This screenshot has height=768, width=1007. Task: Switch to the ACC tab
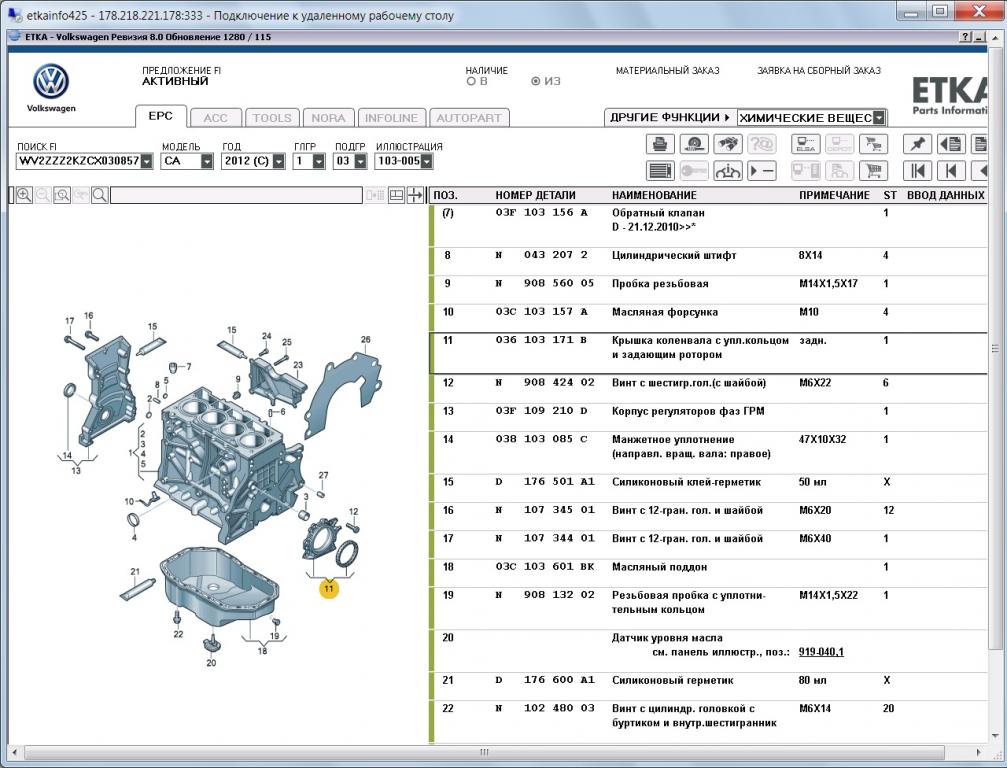click(x=216, y=118)
